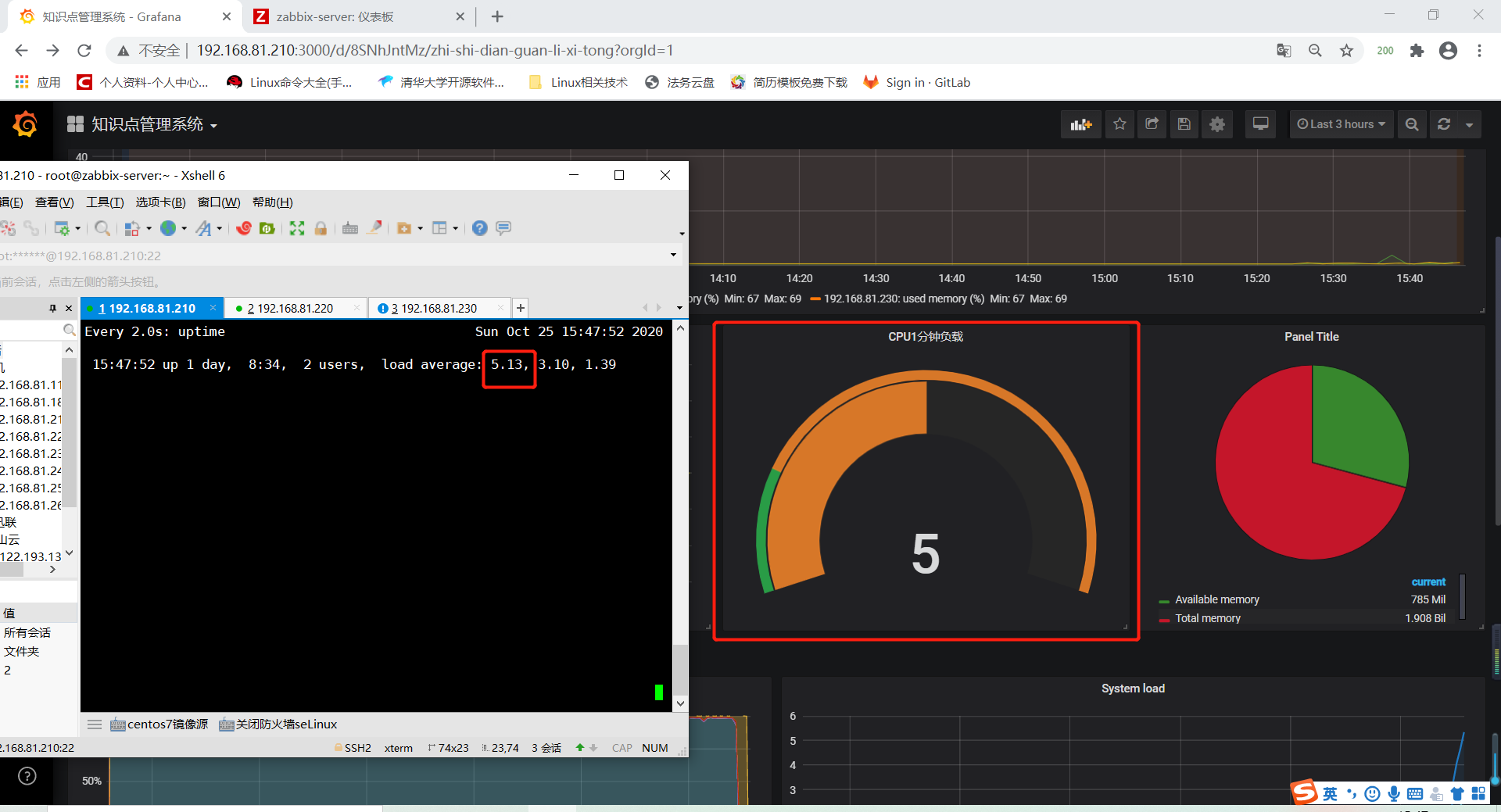Share the dashboard via share icon
This screenshot has height=812, width=1501.
point(1151,124)
